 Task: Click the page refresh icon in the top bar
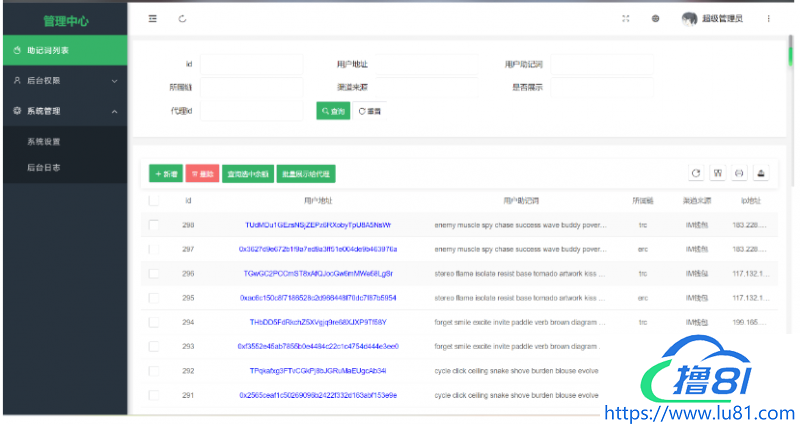click(182, 18)
